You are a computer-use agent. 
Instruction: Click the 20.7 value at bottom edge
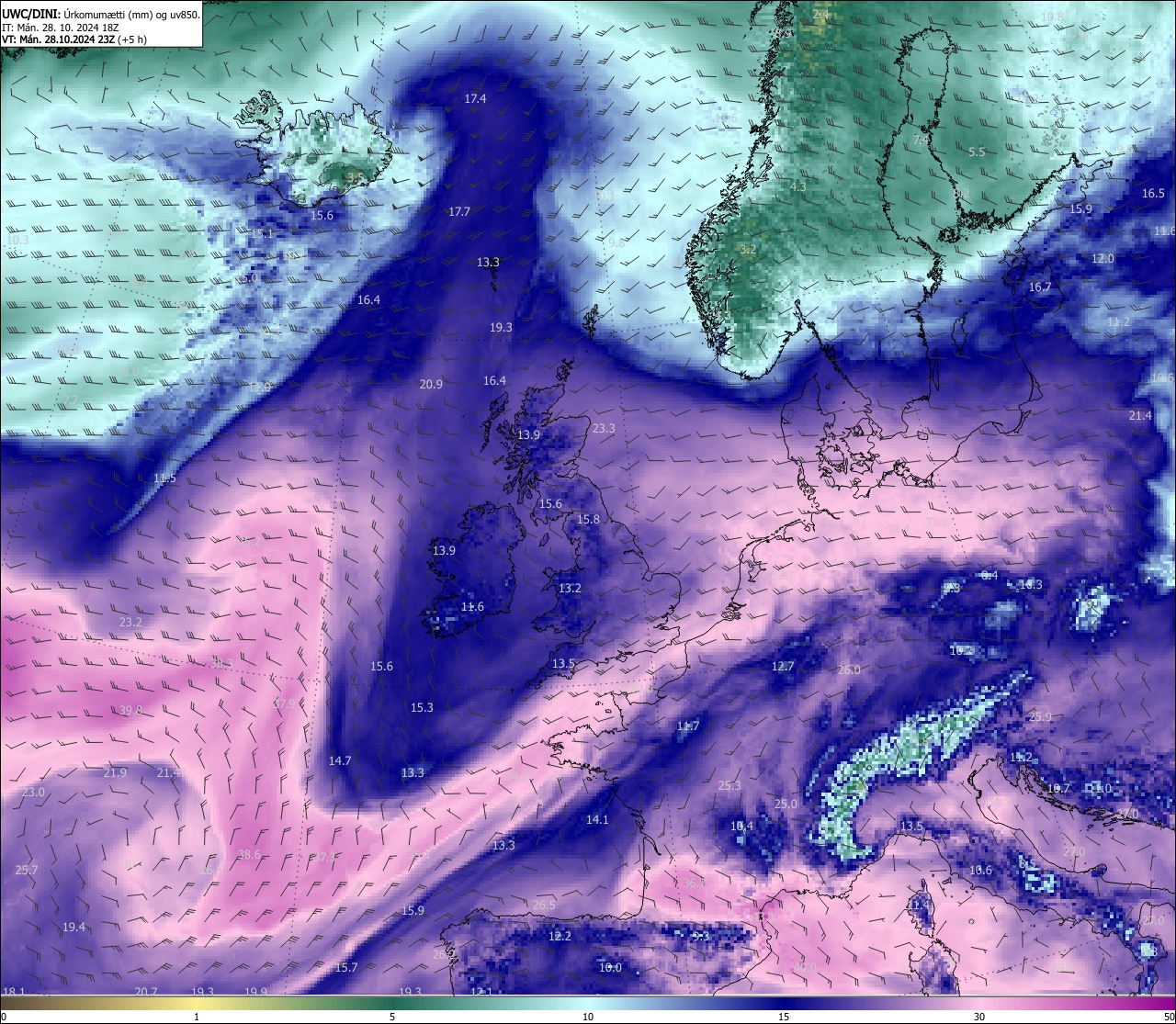146,991
